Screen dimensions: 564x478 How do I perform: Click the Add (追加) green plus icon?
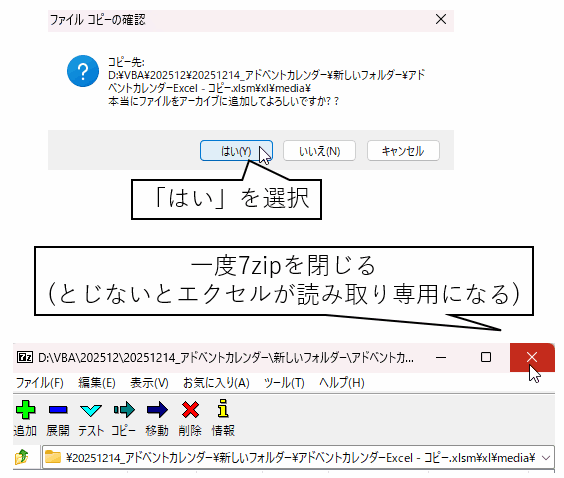[x=25, y=410]
